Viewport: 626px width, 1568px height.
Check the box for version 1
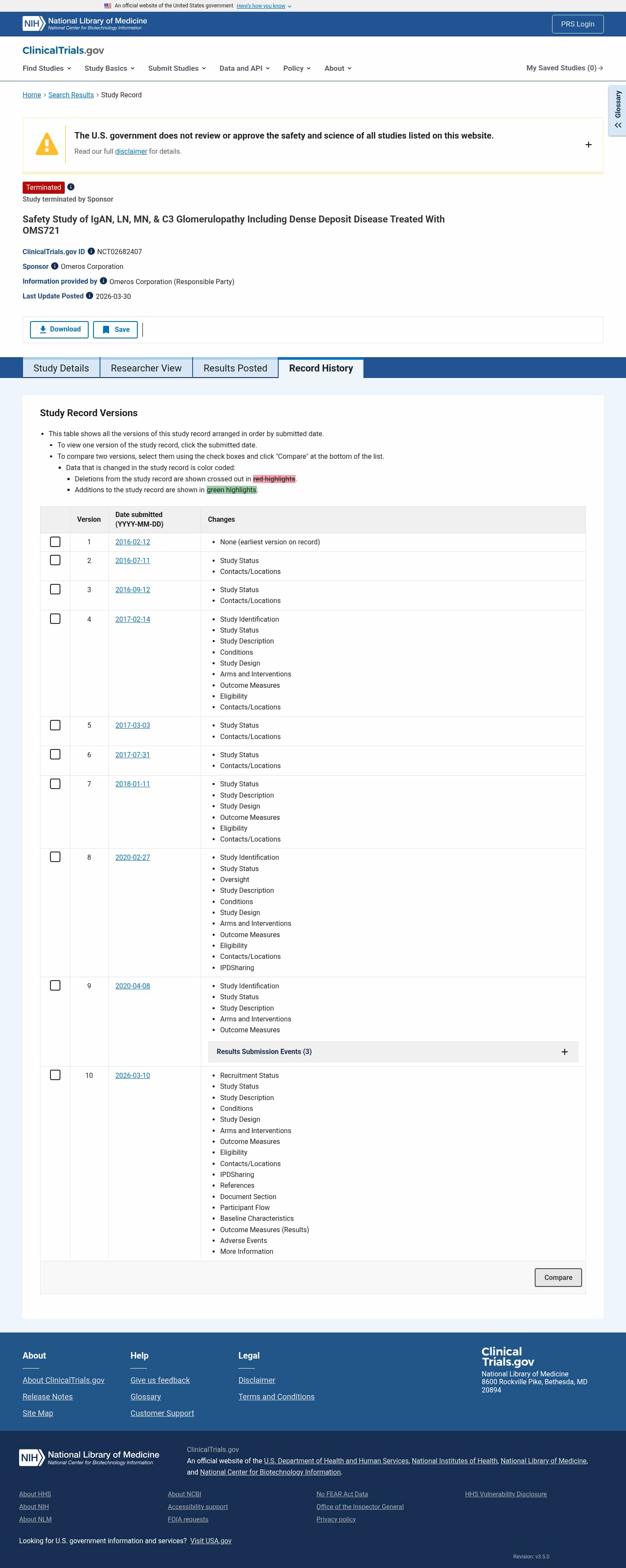(x=55, y=542)
